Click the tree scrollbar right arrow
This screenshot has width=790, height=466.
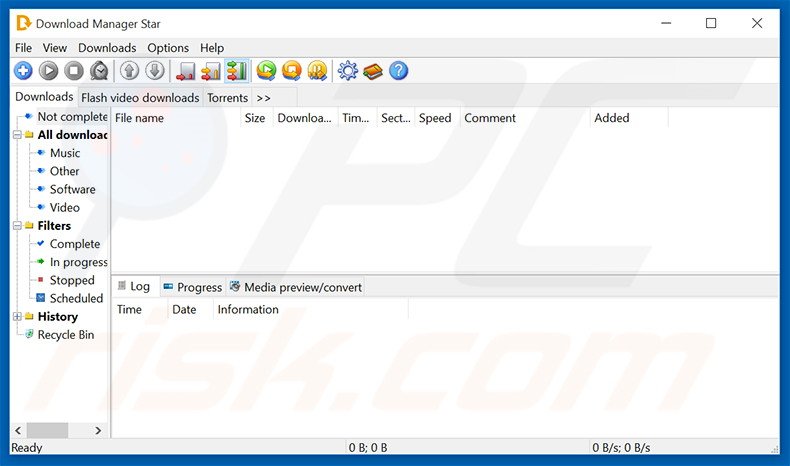[x=98, y=430]
